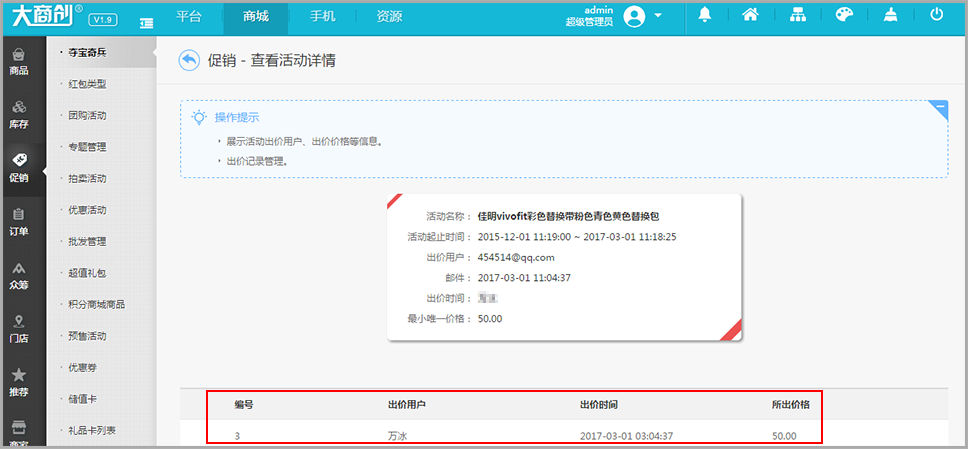Select 预售活动 in the submenu
This screenshot has height=450, width=968.
click(87, 336)
